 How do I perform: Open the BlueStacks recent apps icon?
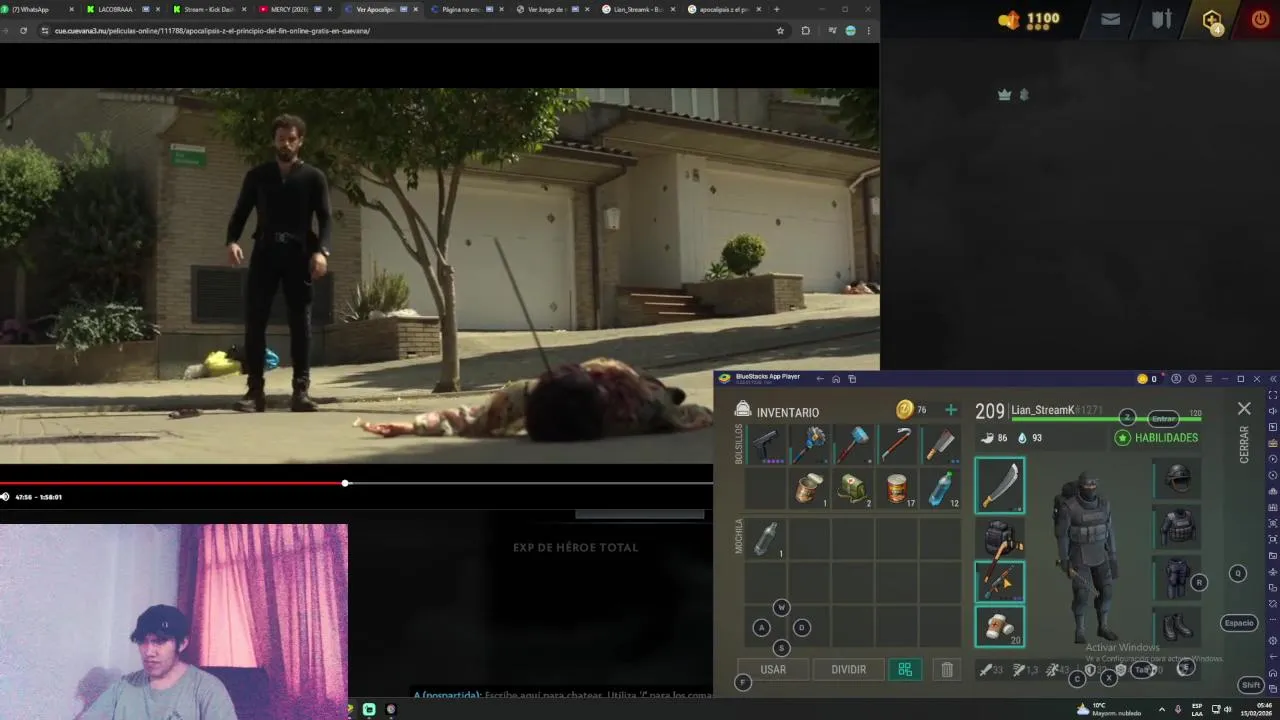[x=852, y=379]
